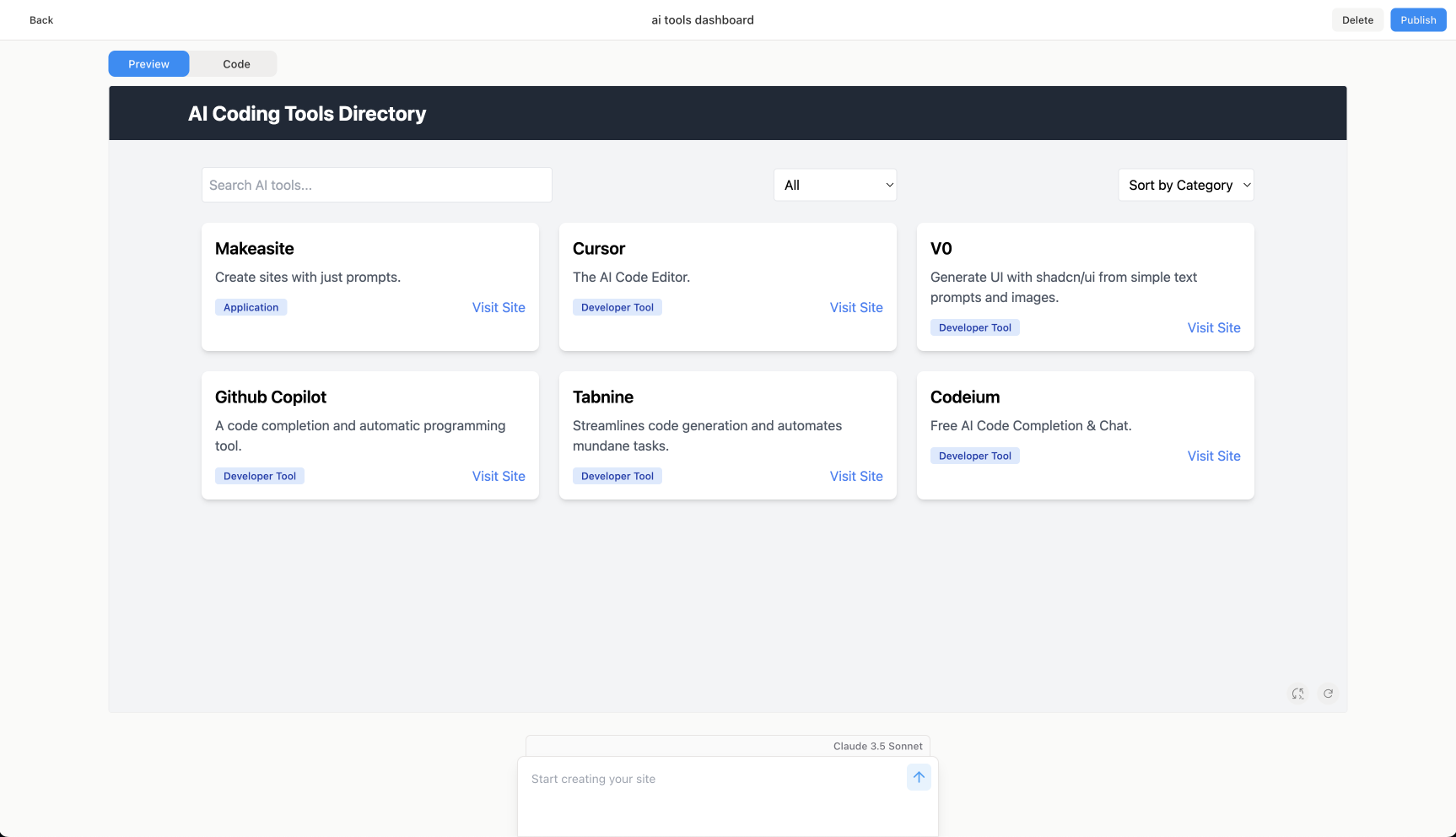The width and height of the screenshot is (1456, 837).
Task: Click Developer Tool tag on Tabnine card
Action: 617,476
